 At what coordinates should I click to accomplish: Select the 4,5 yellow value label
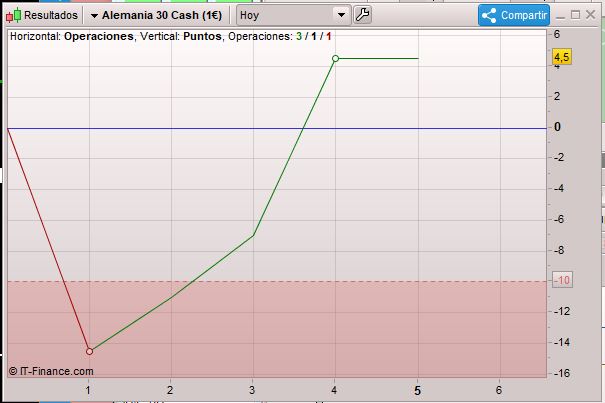(561, 57)
